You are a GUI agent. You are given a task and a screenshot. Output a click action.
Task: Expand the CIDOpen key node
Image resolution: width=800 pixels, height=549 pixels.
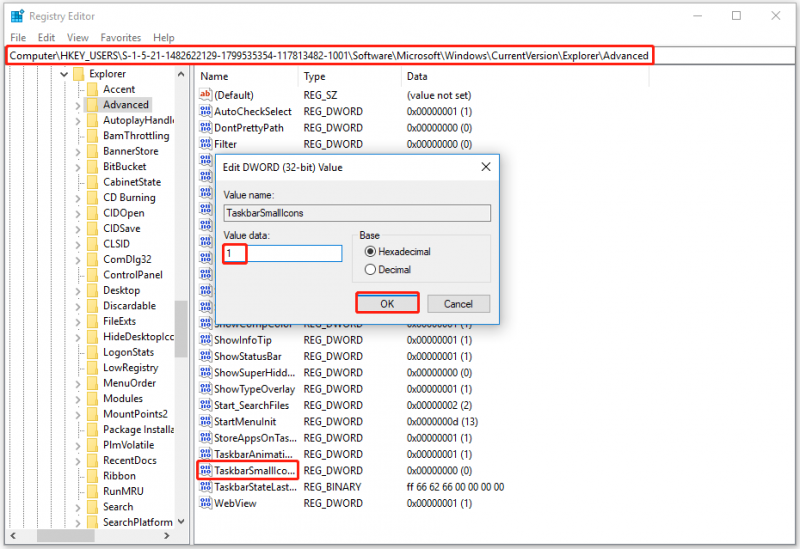click(78, 214)
